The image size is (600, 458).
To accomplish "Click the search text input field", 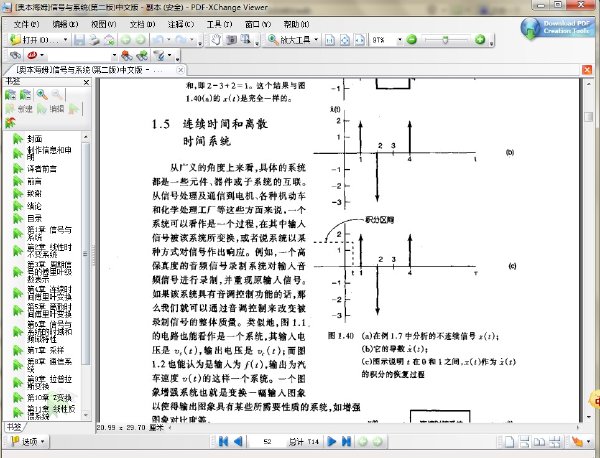I will (x=78, y=56).
